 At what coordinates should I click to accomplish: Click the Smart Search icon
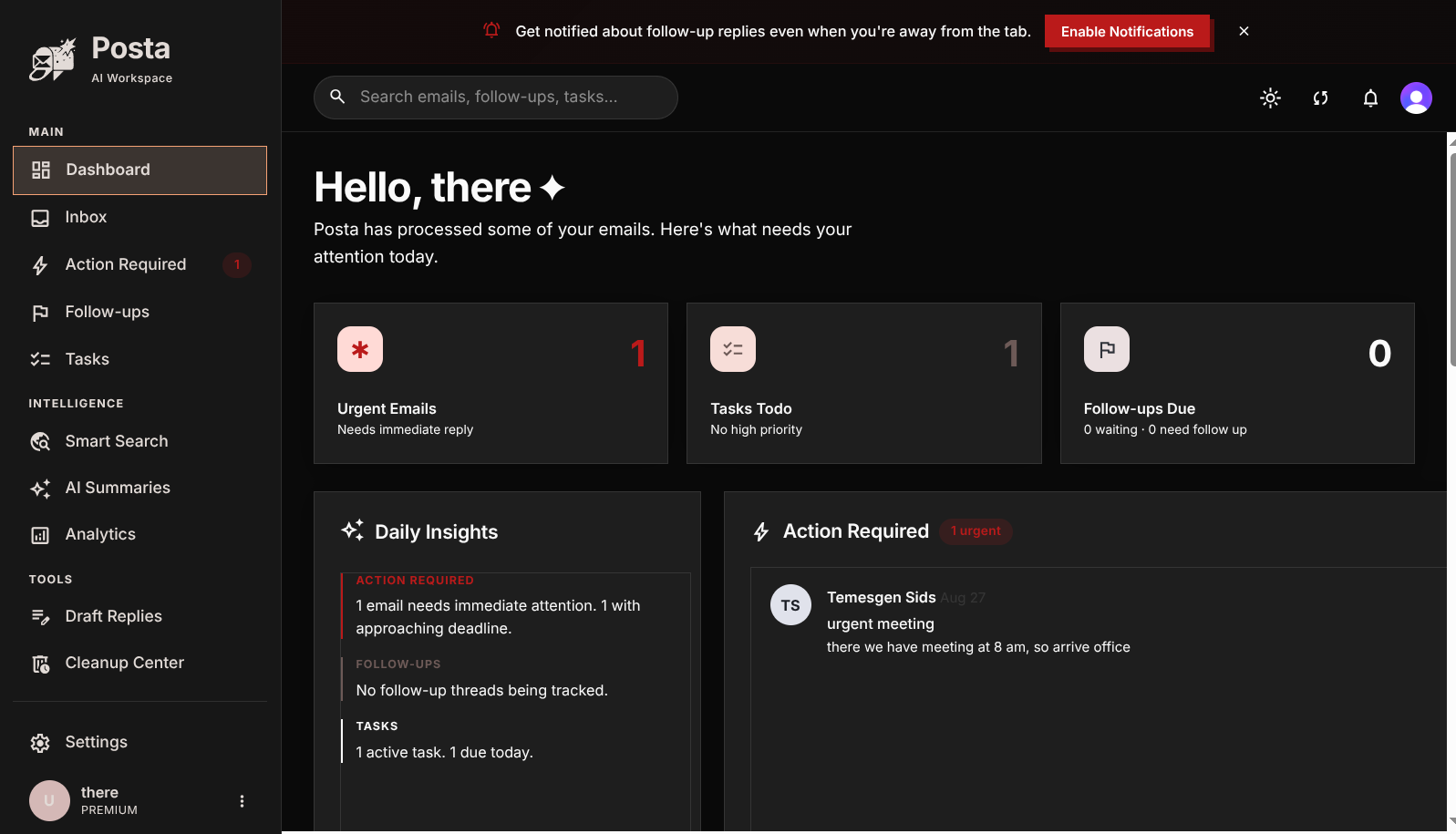40,442
